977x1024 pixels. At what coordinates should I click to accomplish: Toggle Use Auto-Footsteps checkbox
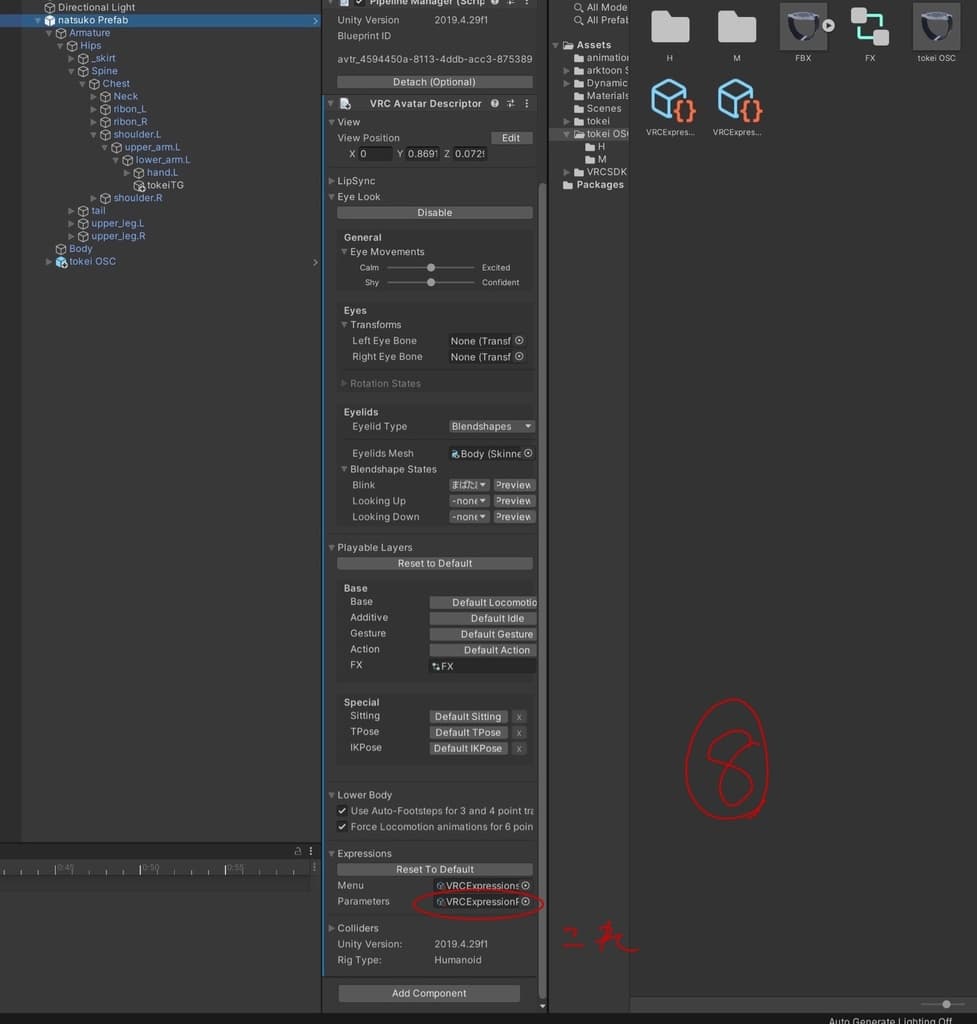(x=343, y=811)
